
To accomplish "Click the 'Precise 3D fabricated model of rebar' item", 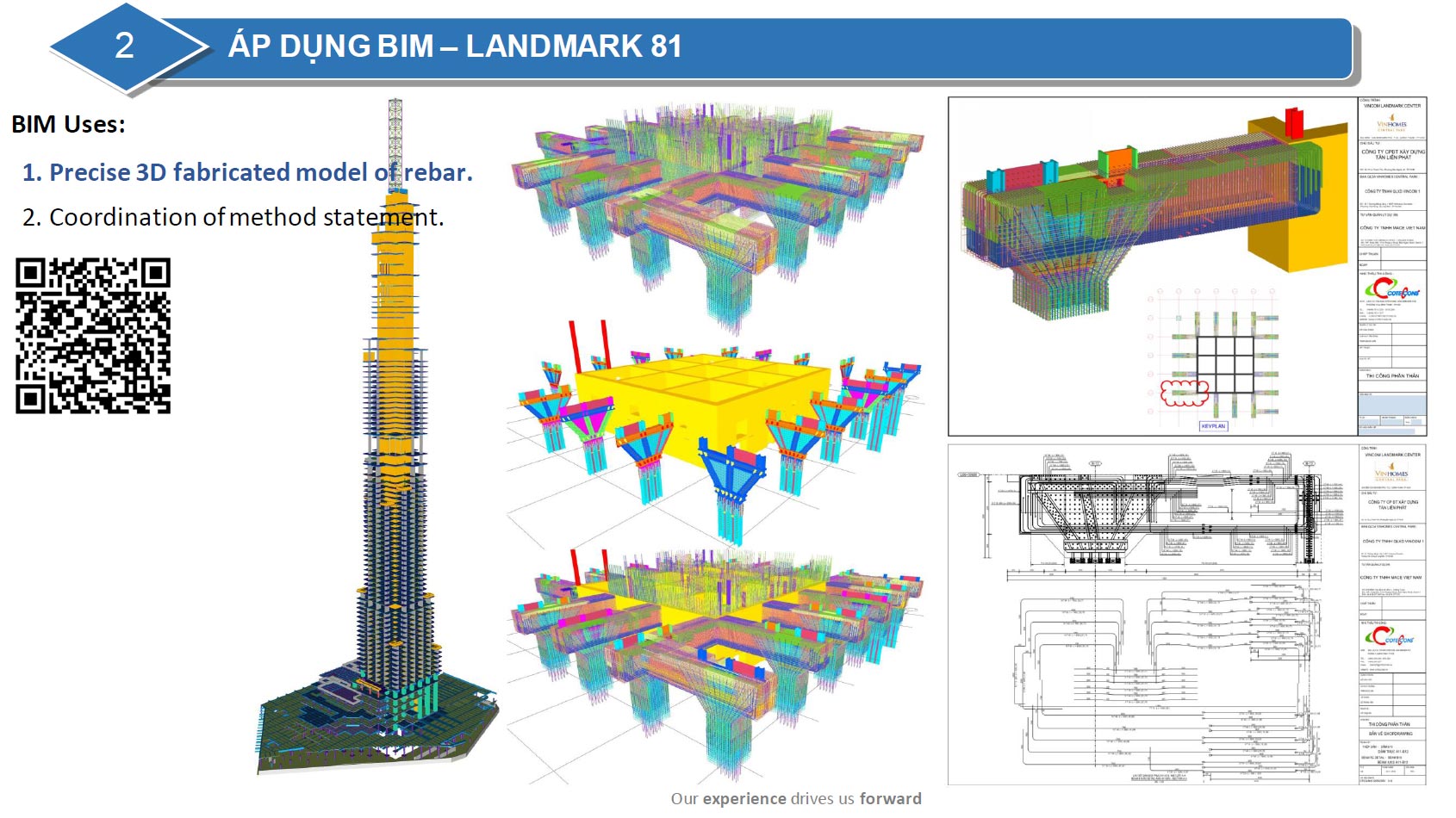I will coord(247,172).
